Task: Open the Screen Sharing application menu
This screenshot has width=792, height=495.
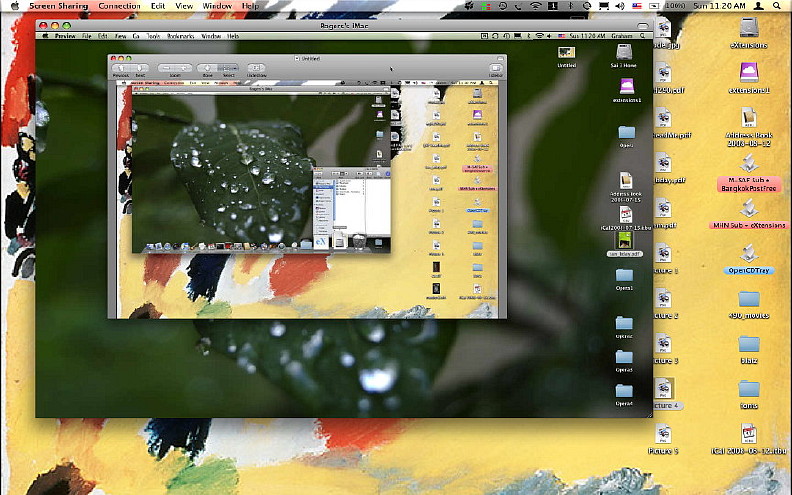Action: click(59, 6)
